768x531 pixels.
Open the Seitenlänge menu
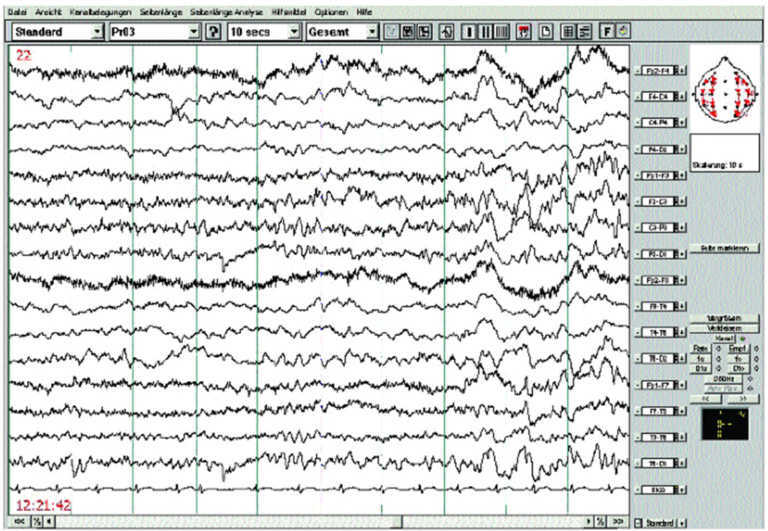[161, 12]
